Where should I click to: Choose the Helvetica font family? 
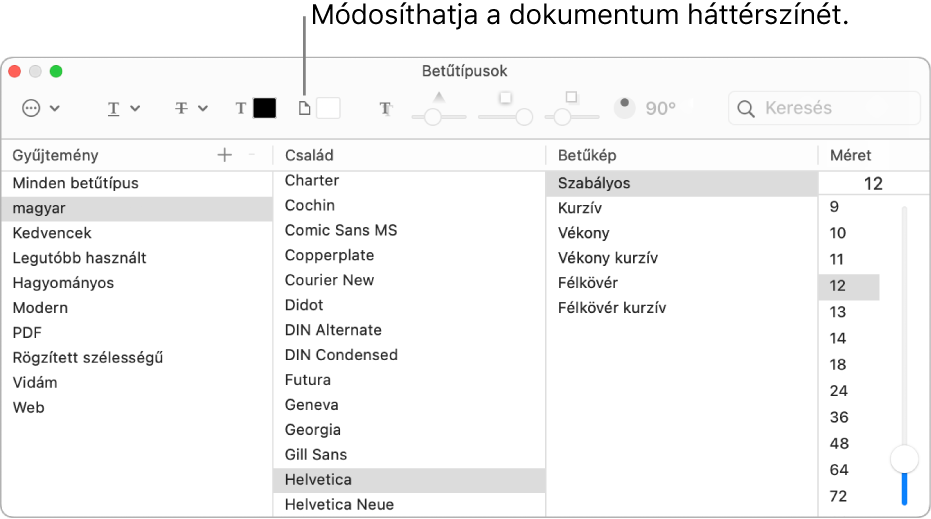[409, 480]
